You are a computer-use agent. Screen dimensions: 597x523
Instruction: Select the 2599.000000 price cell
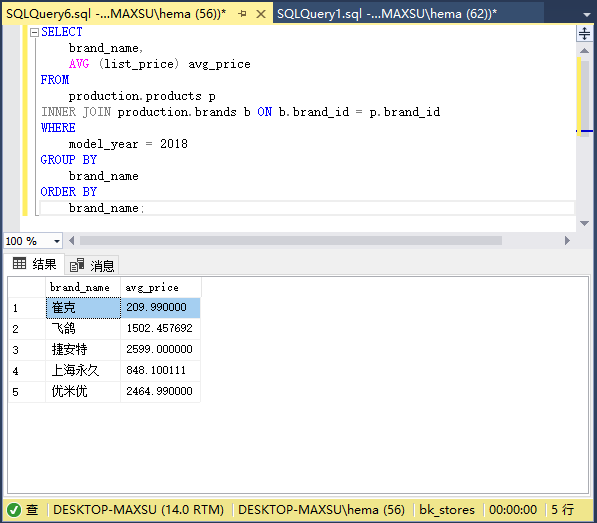[x=160, y=350]
